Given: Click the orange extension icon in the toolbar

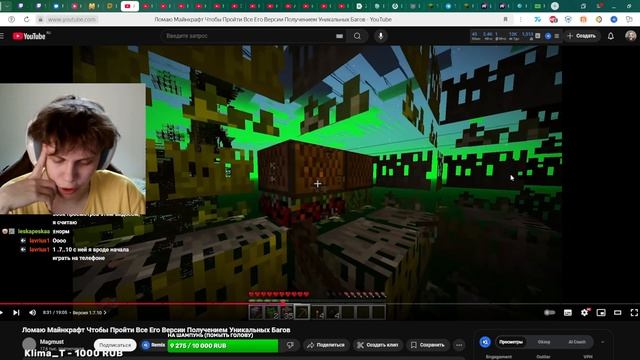Looking at the screenshot, I should pyautogui.click(x=583, y=19).
